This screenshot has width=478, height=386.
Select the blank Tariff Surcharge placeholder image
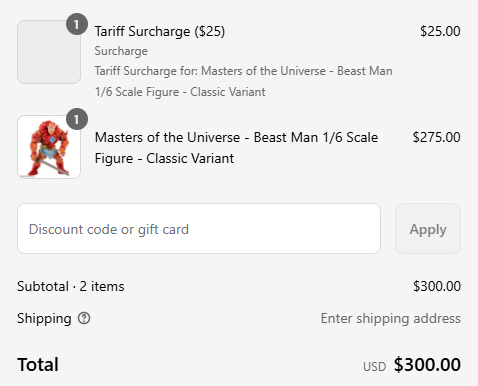click(x=49, y=52)
